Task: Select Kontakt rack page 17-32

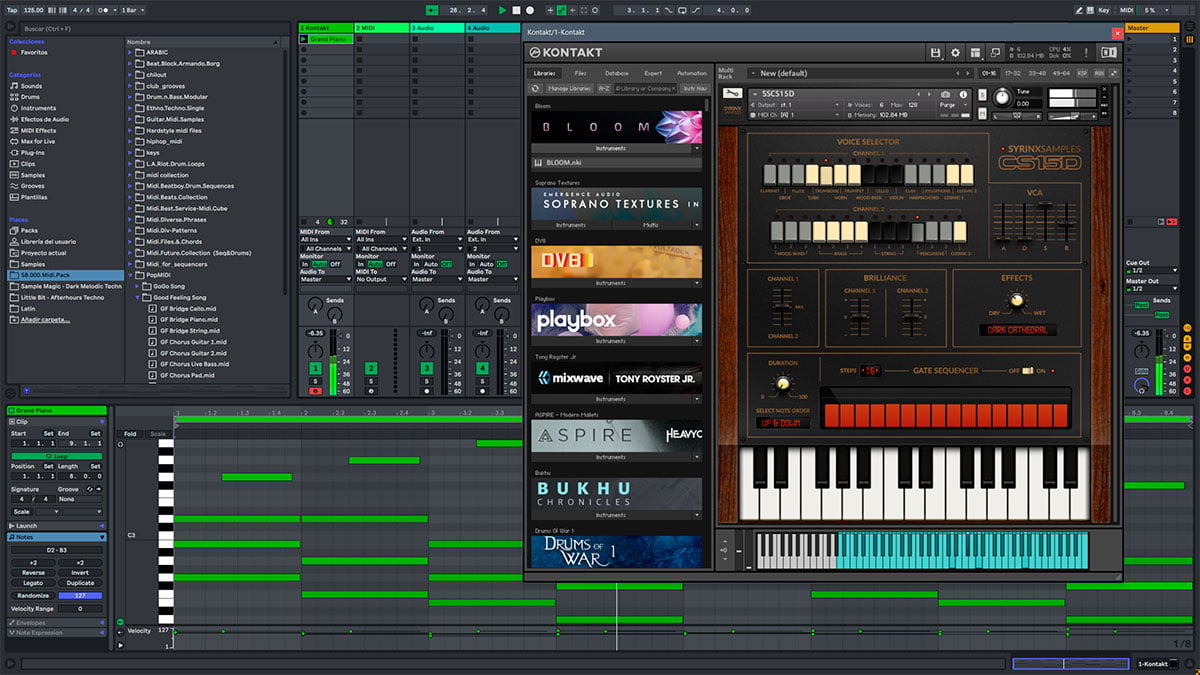Action: [x=1013, y=73]
